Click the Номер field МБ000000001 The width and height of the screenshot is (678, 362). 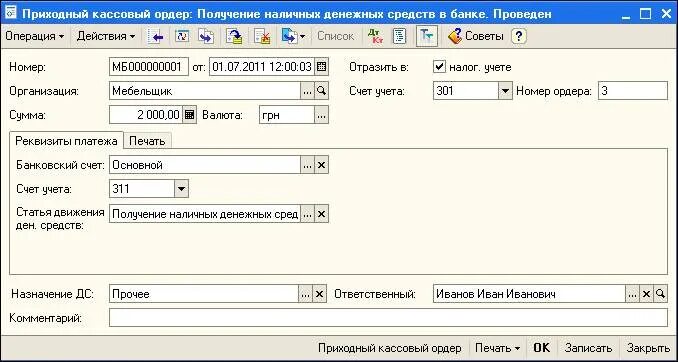point(149,67)
